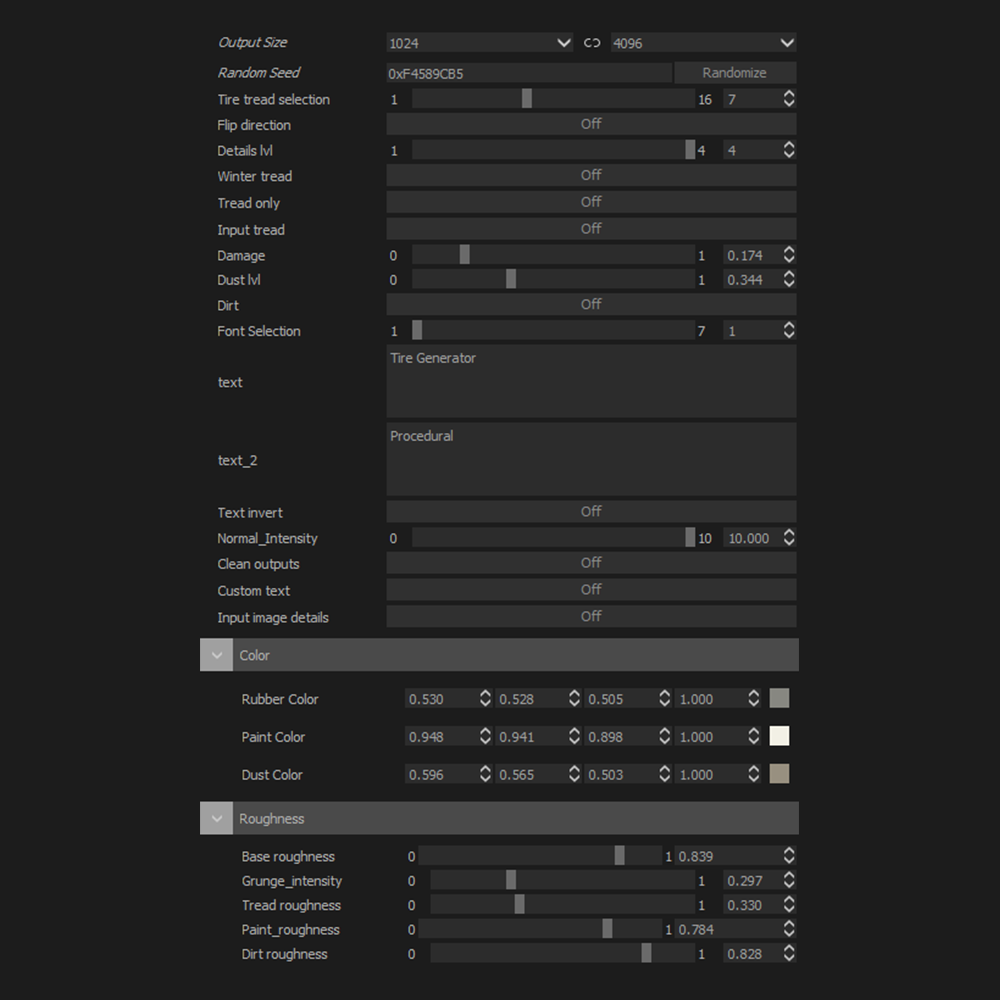
Task: Click the Random Seed value field
Action: tap(529, 73)
